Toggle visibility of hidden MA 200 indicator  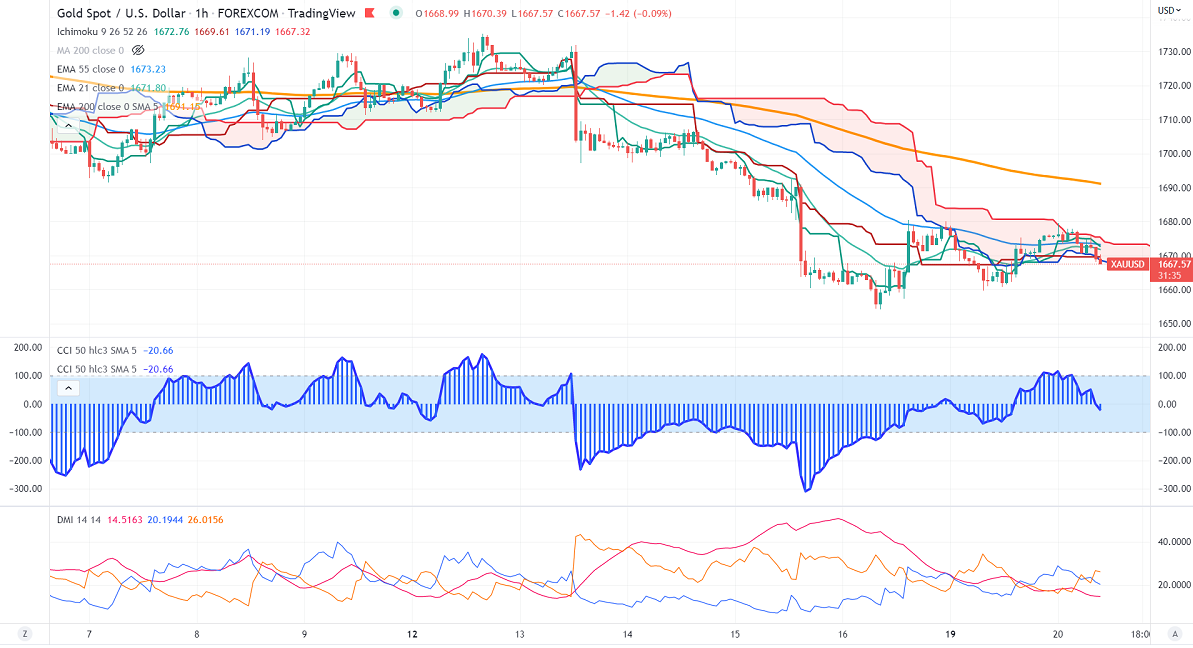(x=138, y=50)
